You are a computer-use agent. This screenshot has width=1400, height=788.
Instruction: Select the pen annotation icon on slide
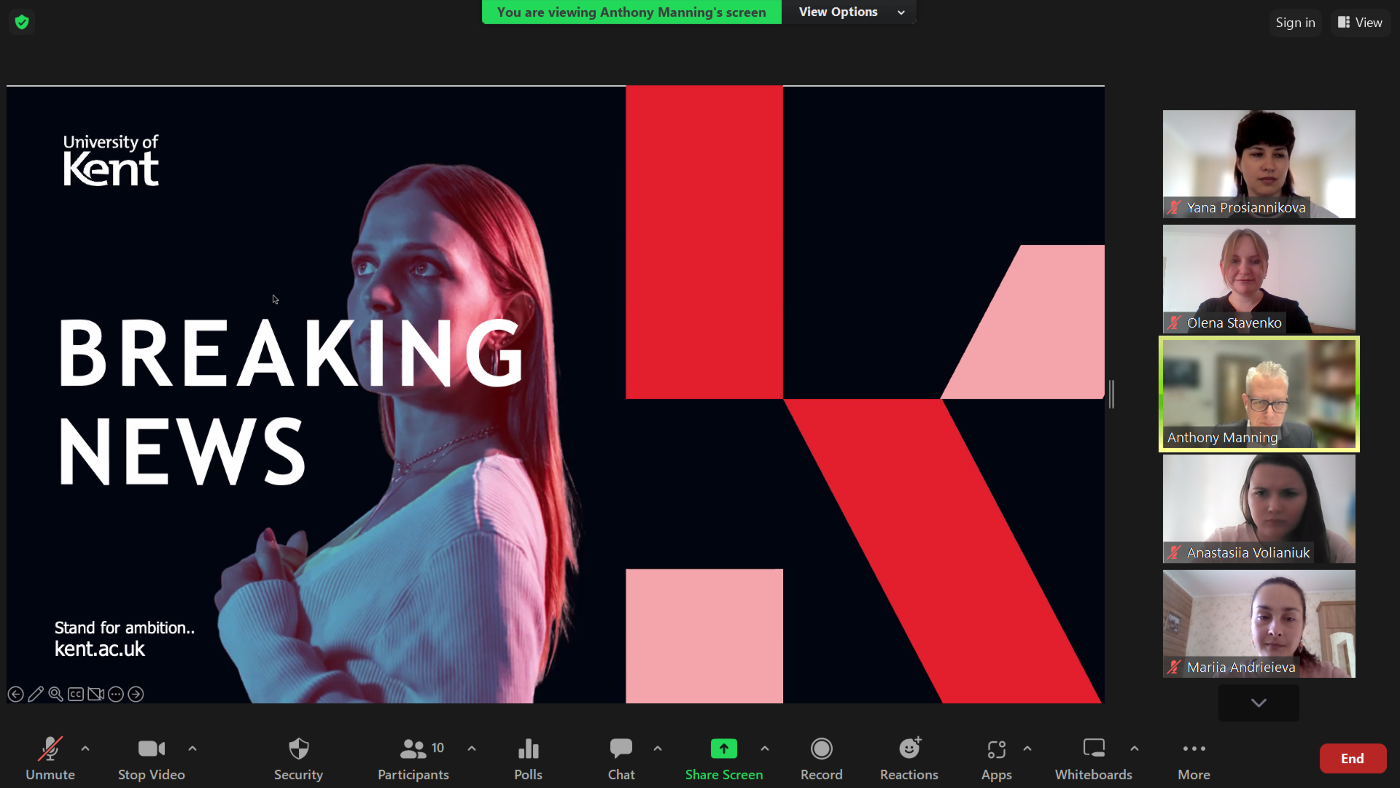36,694
